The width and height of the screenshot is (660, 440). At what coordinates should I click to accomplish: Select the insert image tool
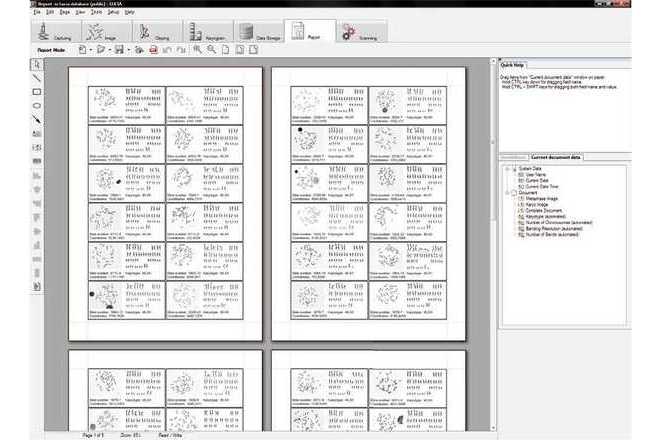click(37, 133)
